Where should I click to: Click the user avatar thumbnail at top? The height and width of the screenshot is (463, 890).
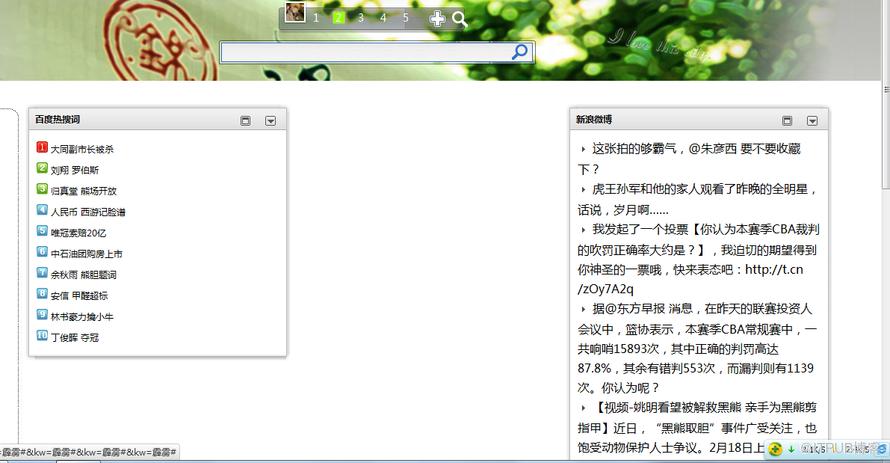click(295, 12)
